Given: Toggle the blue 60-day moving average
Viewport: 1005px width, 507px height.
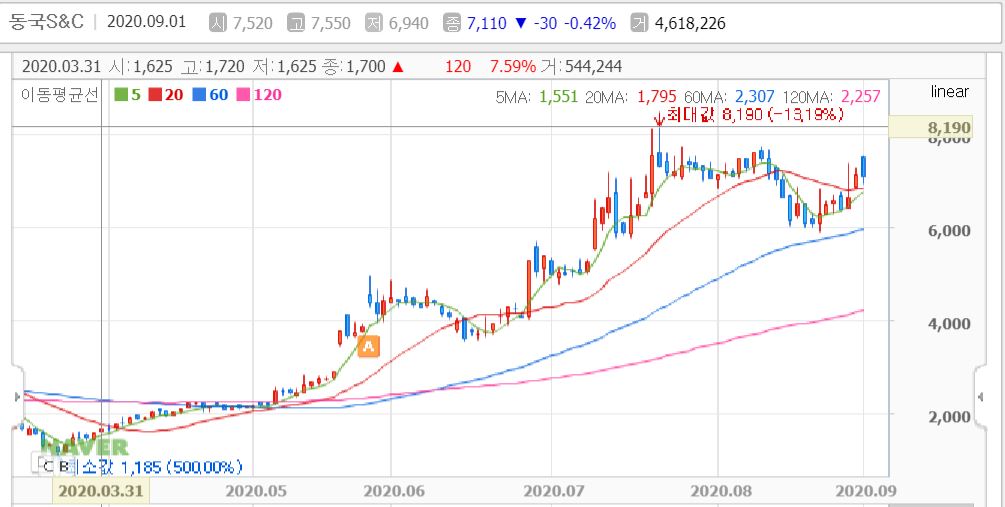Looking at the screenshot, I should (x=210, y=95).
